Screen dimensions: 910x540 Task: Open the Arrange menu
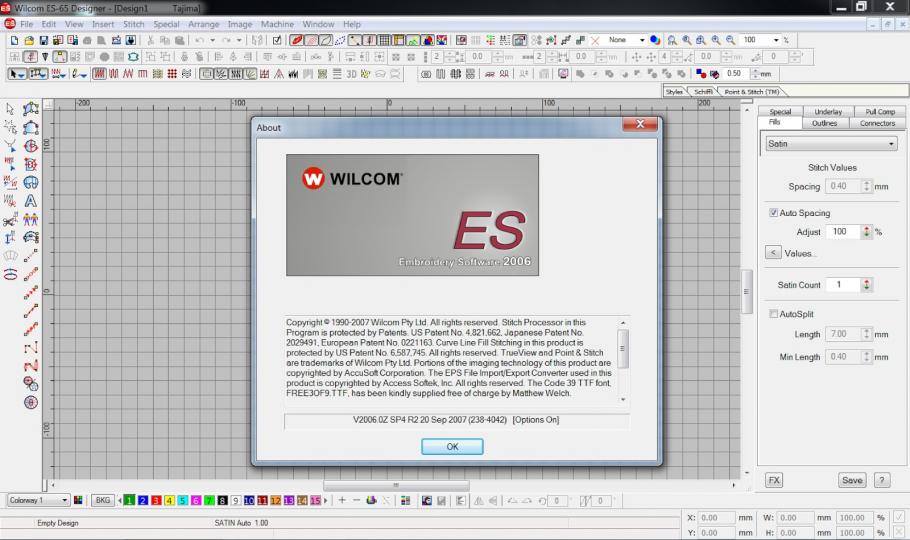coord(203,24)
